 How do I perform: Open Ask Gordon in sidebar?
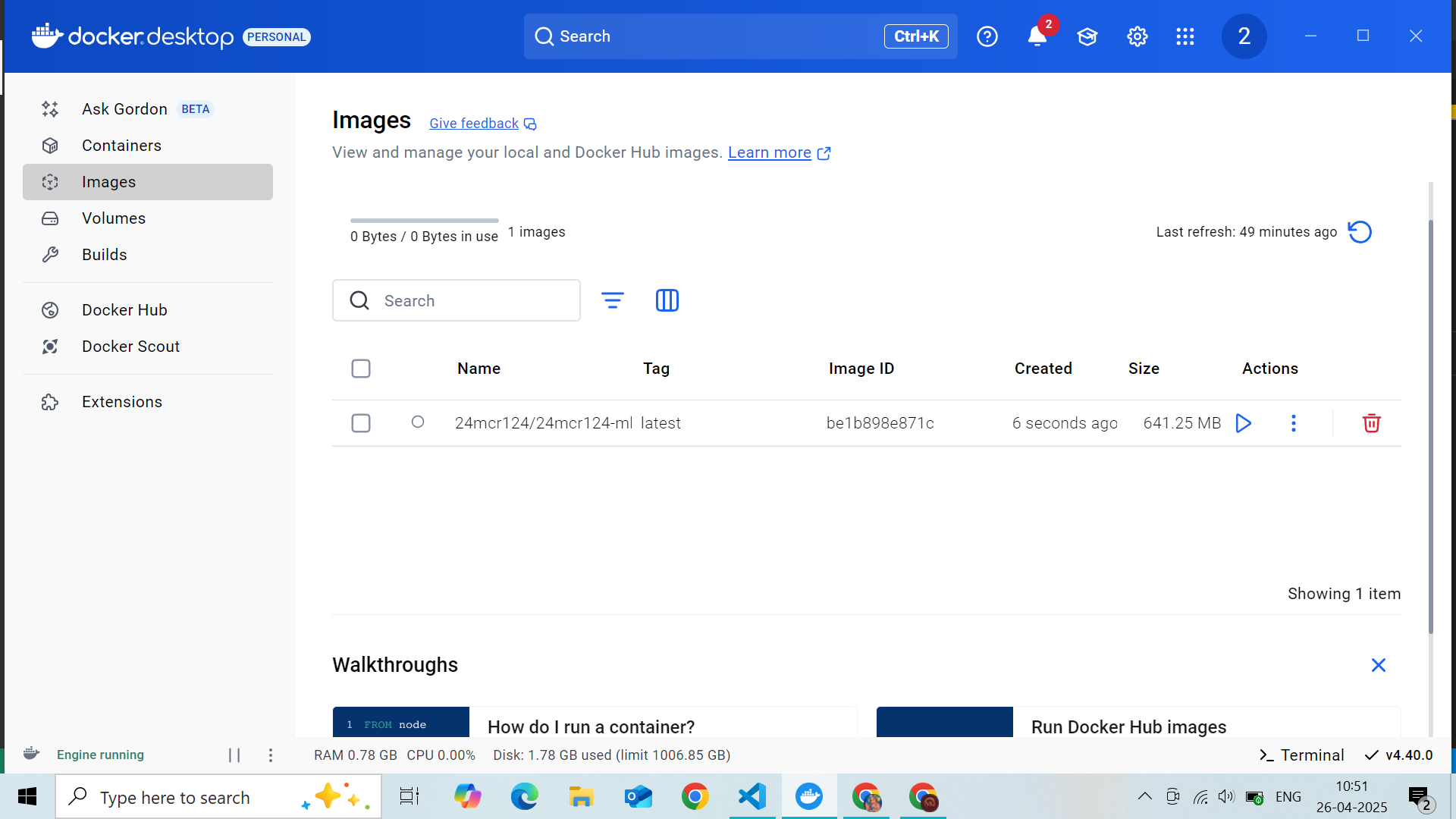click(148, 109)
